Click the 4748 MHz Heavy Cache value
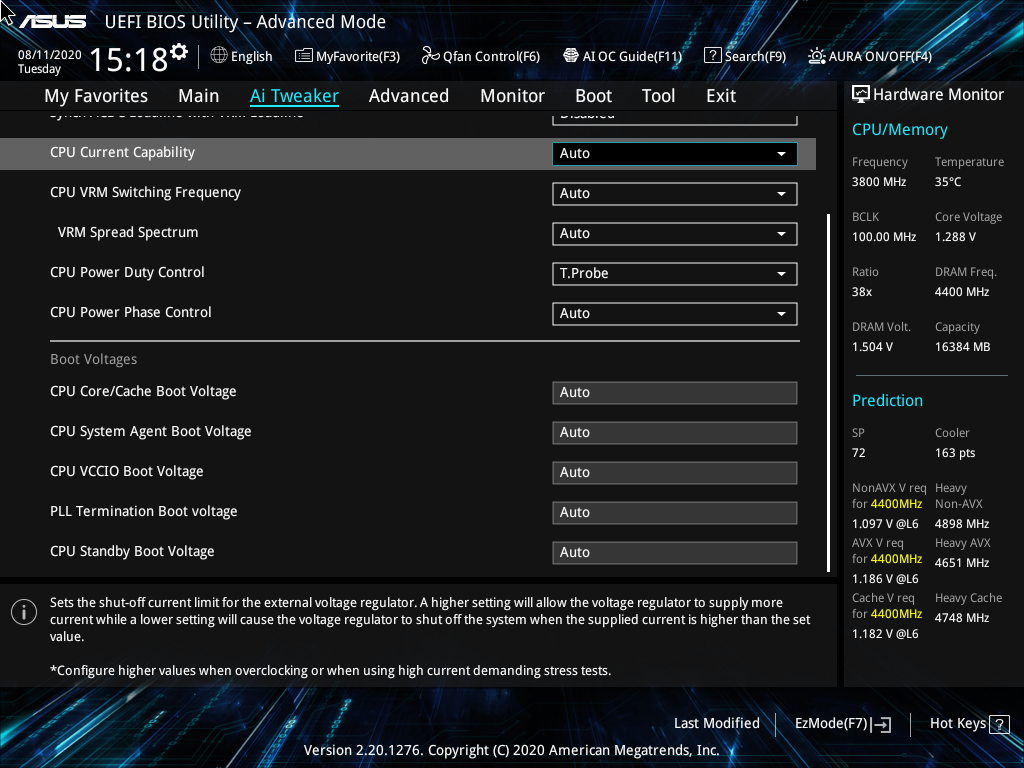Image resolution: width=1024 pixels, height=768 pixels. click(x=962, y=618)
